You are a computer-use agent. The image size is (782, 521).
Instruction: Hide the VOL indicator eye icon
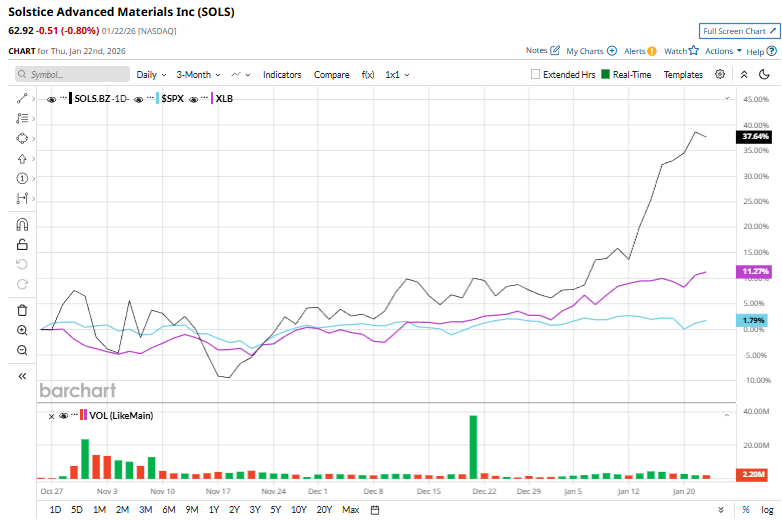tap(63, 416)
